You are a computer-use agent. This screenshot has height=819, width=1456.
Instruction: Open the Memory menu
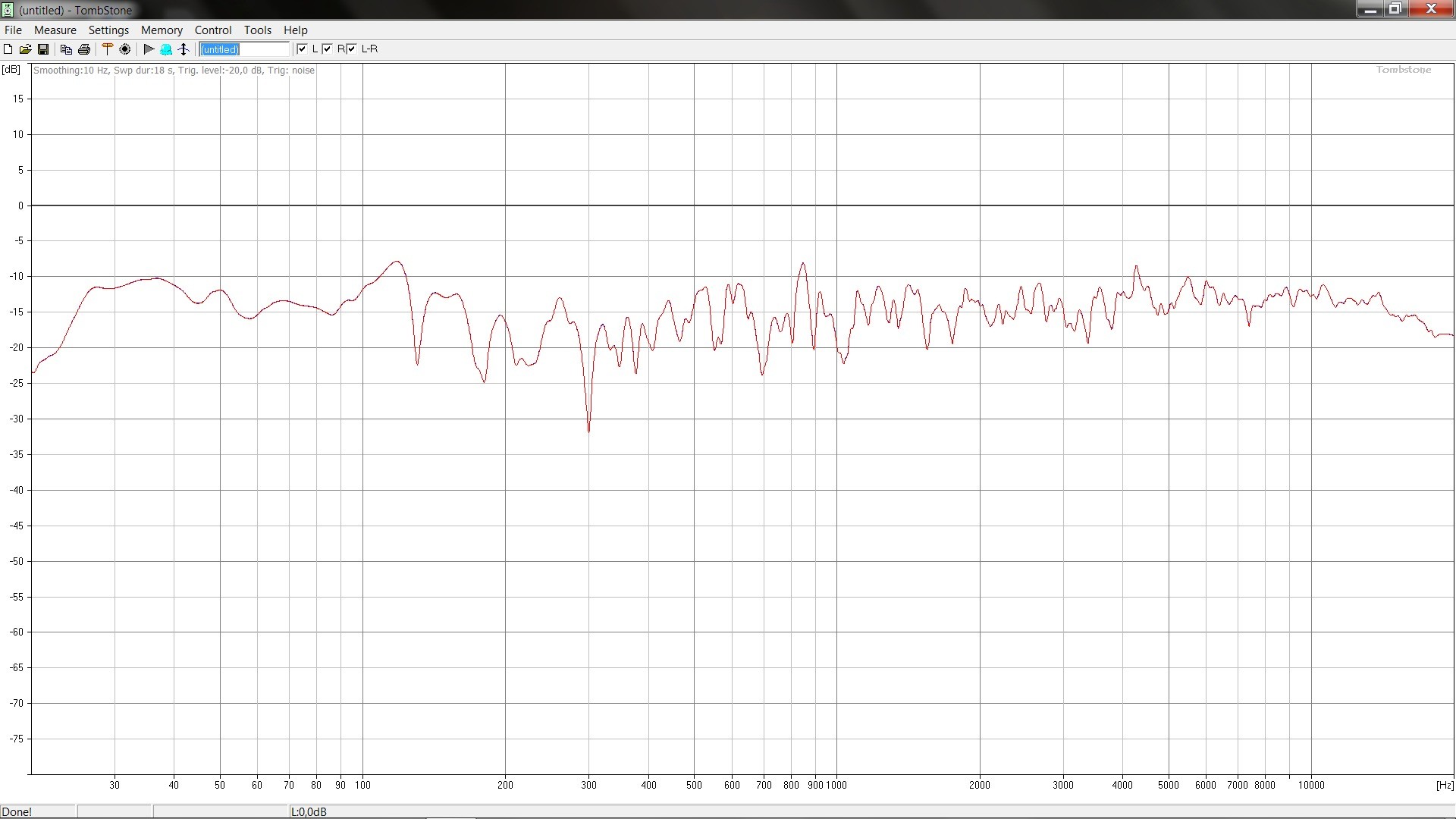click(162, 30)
